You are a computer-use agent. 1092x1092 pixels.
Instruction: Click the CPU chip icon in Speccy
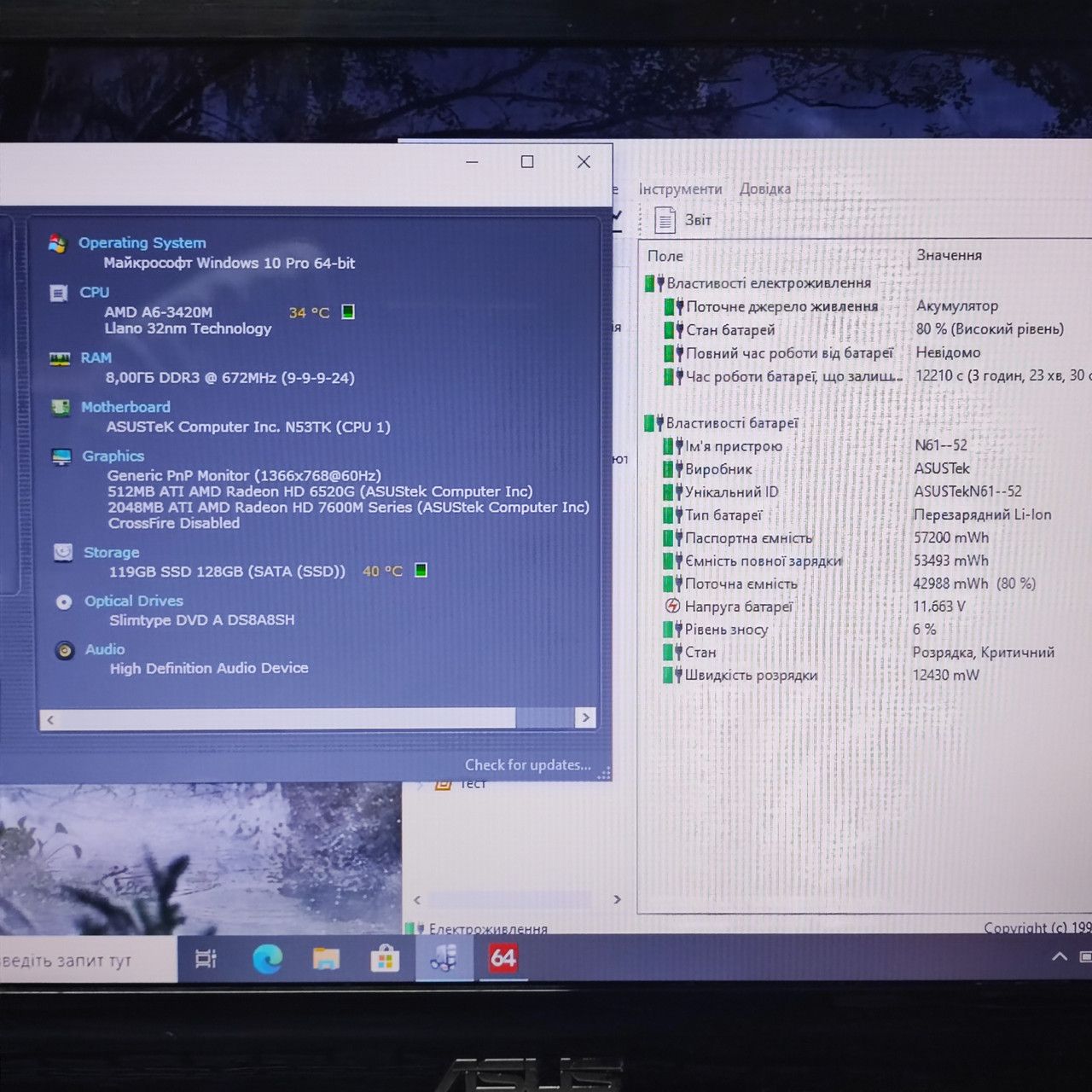[58, 293]
